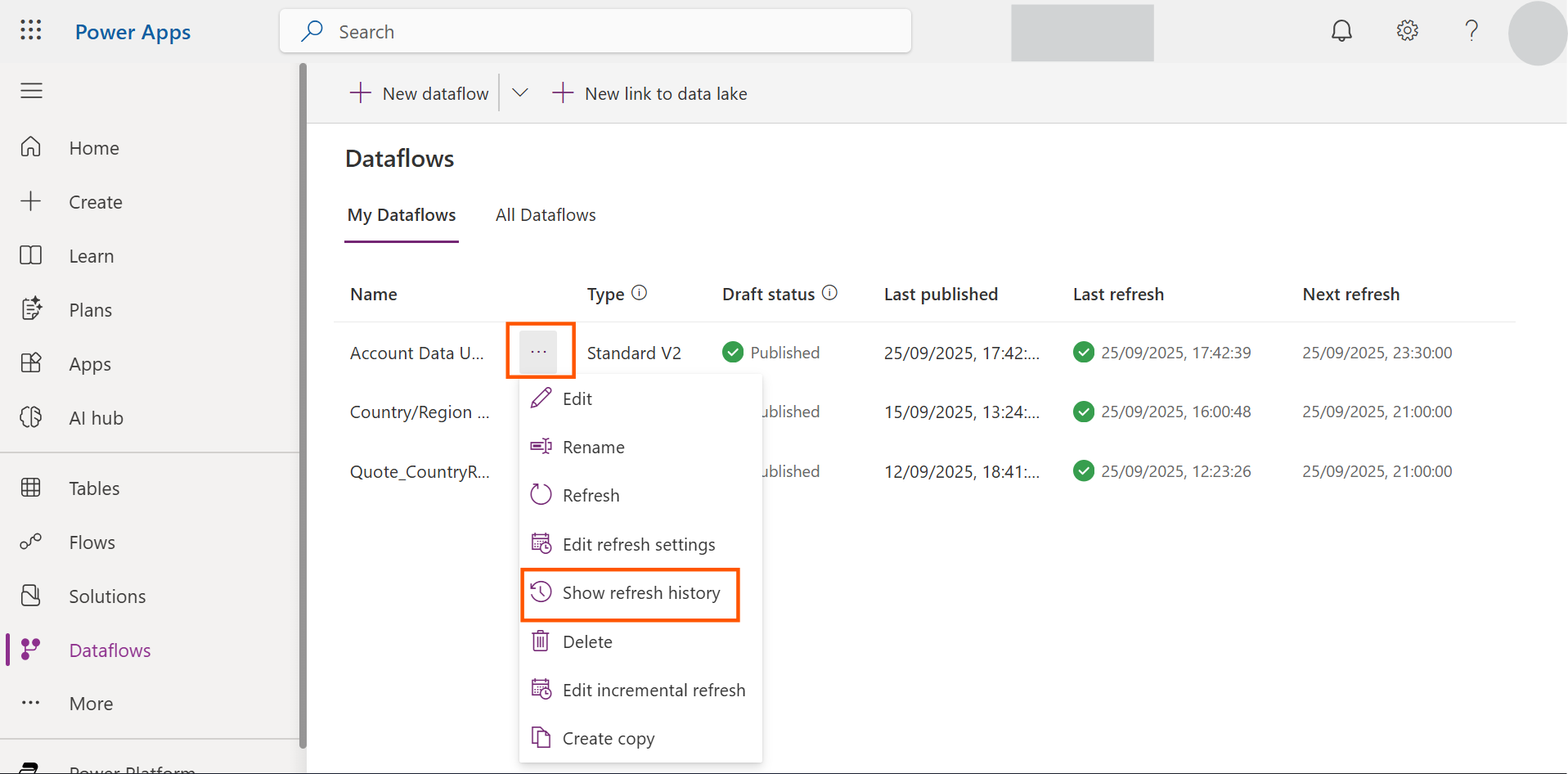This screenshot has height=774, width=1568.
Task: Click the help question mark icon
Action: pyautogui.click(x=1471, y=31)
